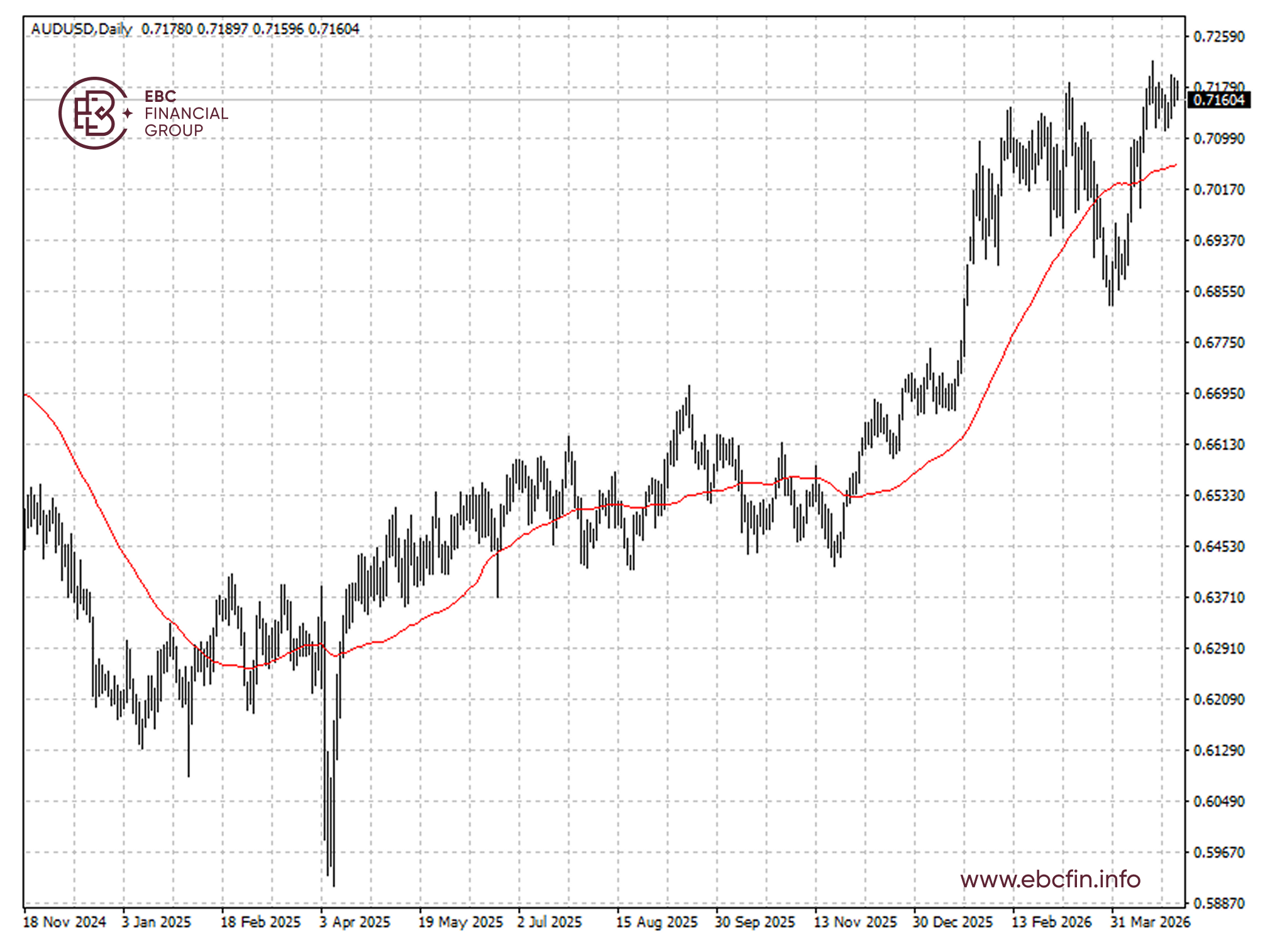
Task: Open the www.ebcfin.info link
Action: pos(1050,878)
